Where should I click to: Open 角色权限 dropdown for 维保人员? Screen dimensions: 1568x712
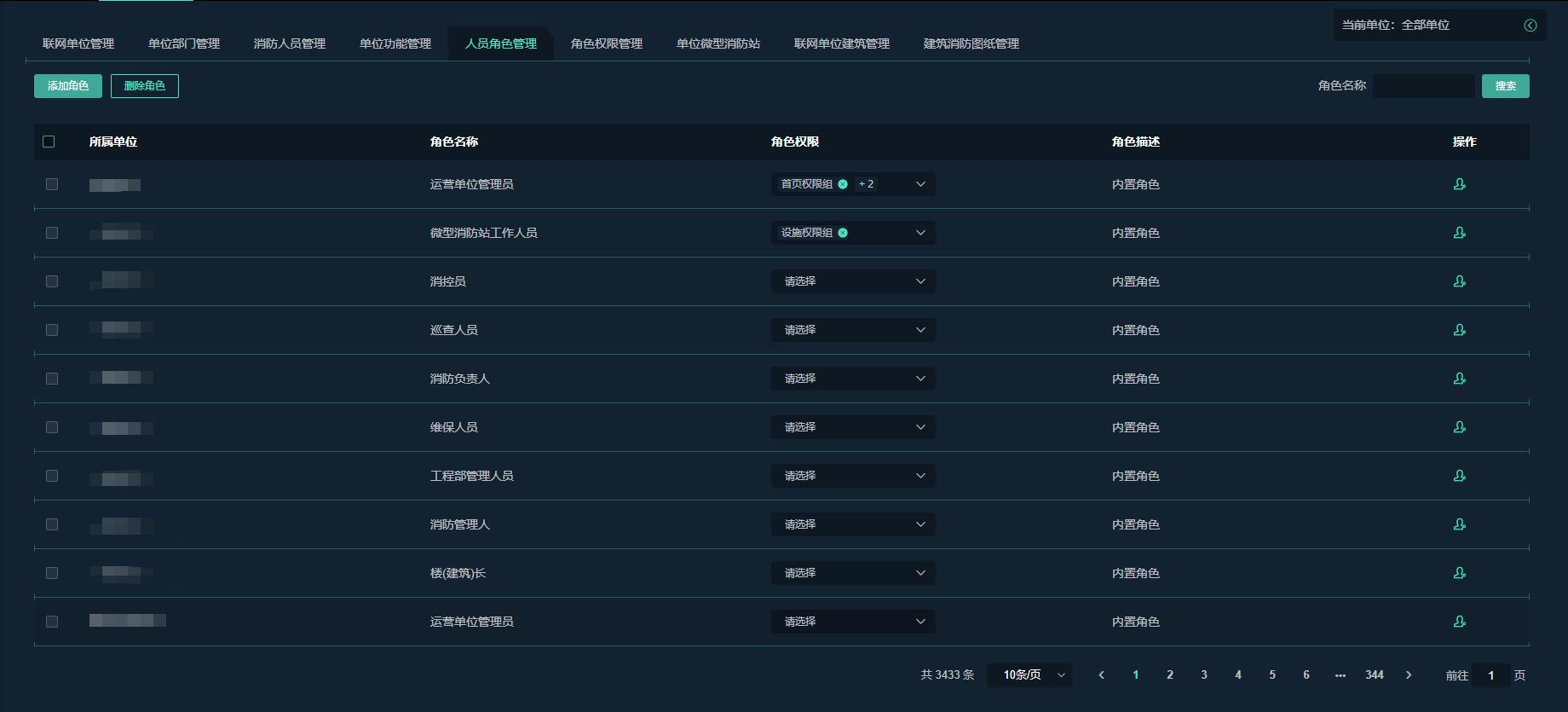pyautogui.click(x=853, y=427)
